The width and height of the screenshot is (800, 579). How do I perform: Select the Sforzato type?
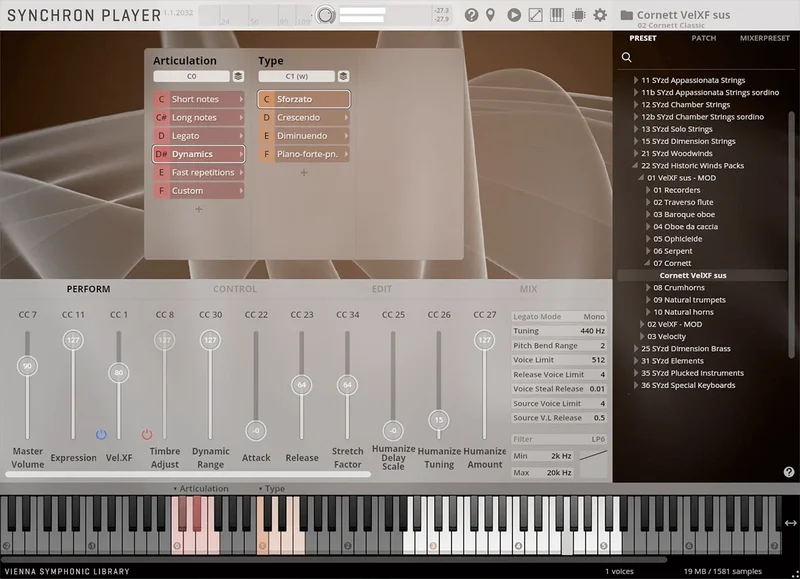[304, 99]
